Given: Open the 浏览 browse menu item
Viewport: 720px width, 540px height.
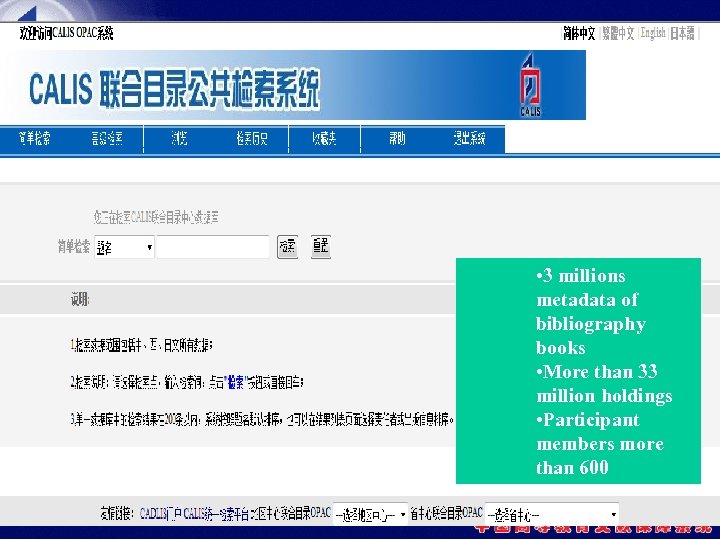Looking at the screenshot, I should (x=179, y=138).
